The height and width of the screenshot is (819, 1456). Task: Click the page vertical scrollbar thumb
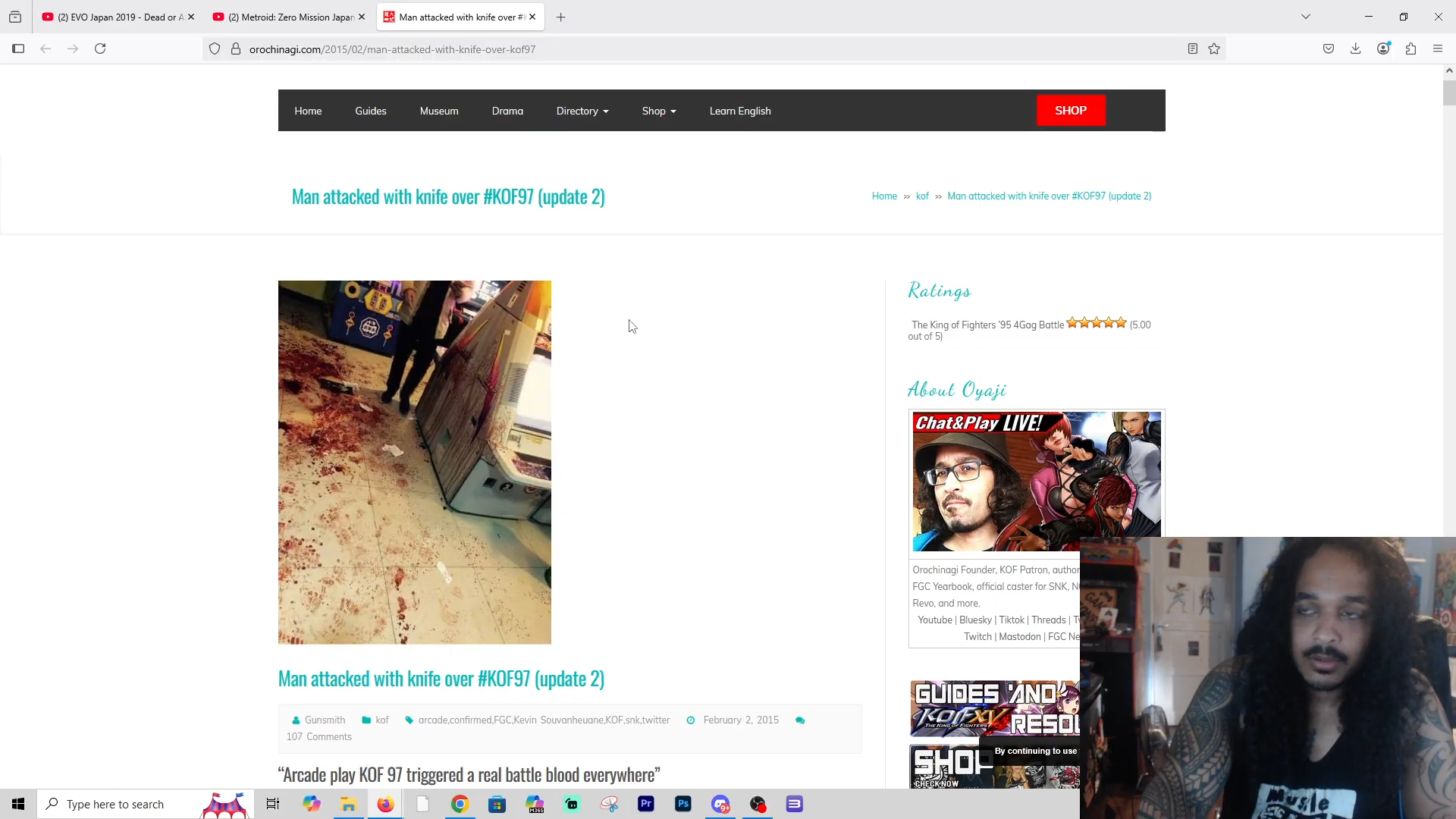1449,93
